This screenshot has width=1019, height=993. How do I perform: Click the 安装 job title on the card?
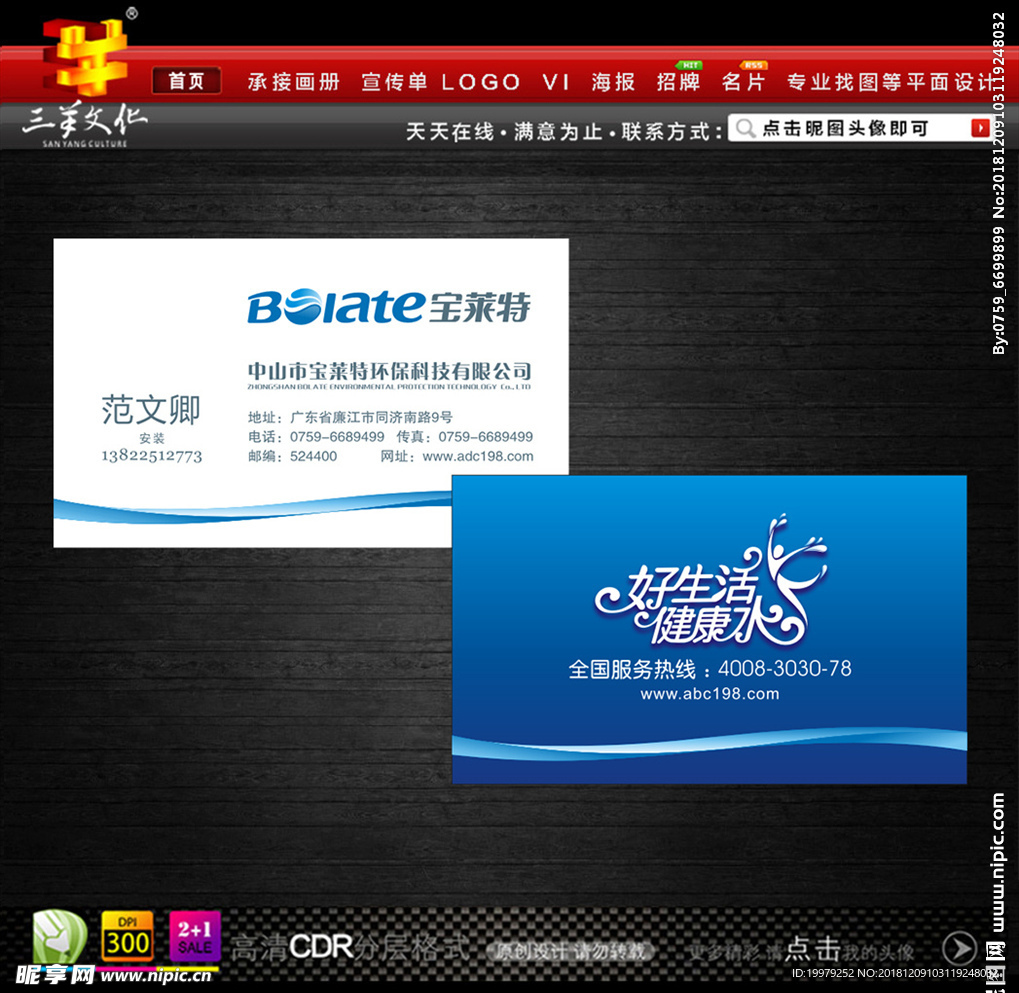pos(152,438)
